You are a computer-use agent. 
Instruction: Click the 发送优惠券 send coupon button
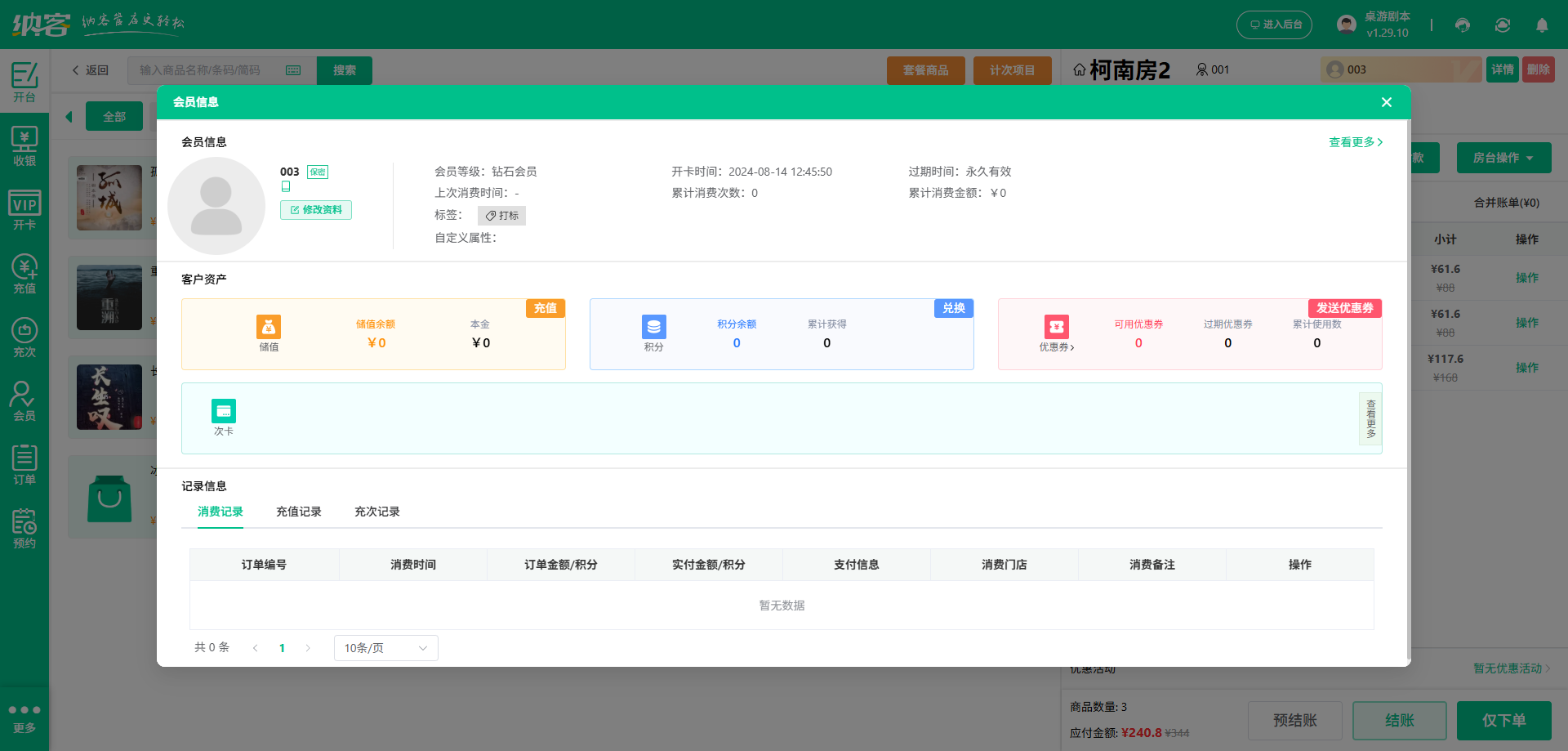[1346, 308]
